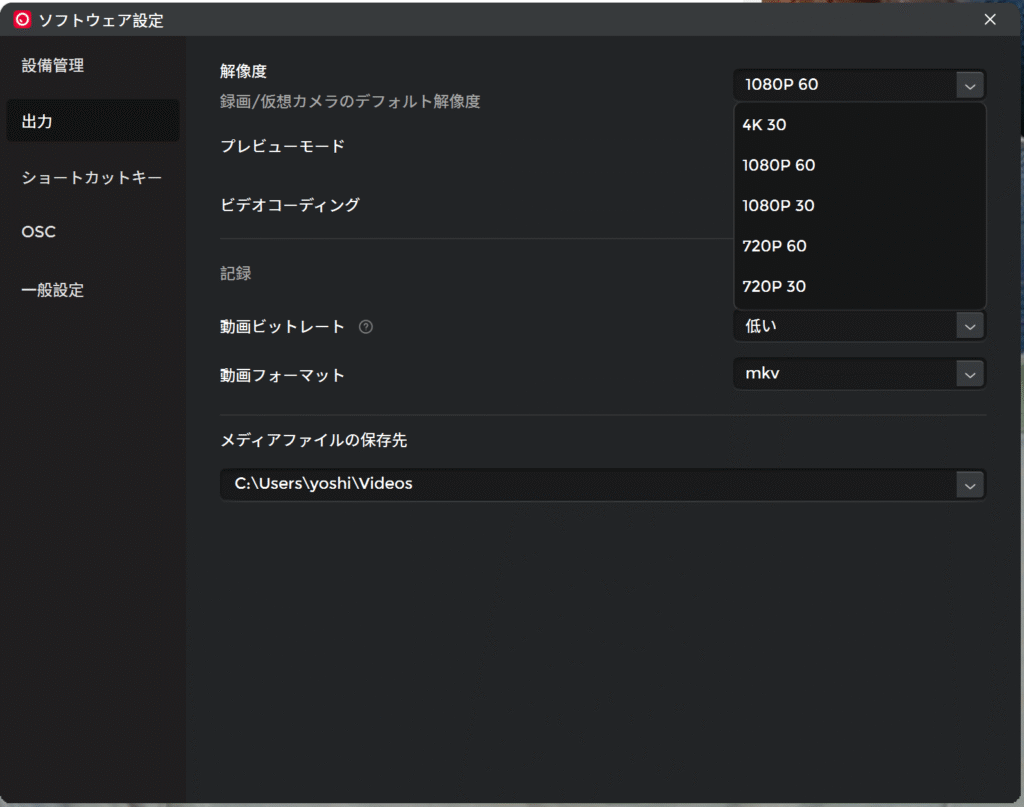Click the red app logo icon in title bar

(22, 20)
